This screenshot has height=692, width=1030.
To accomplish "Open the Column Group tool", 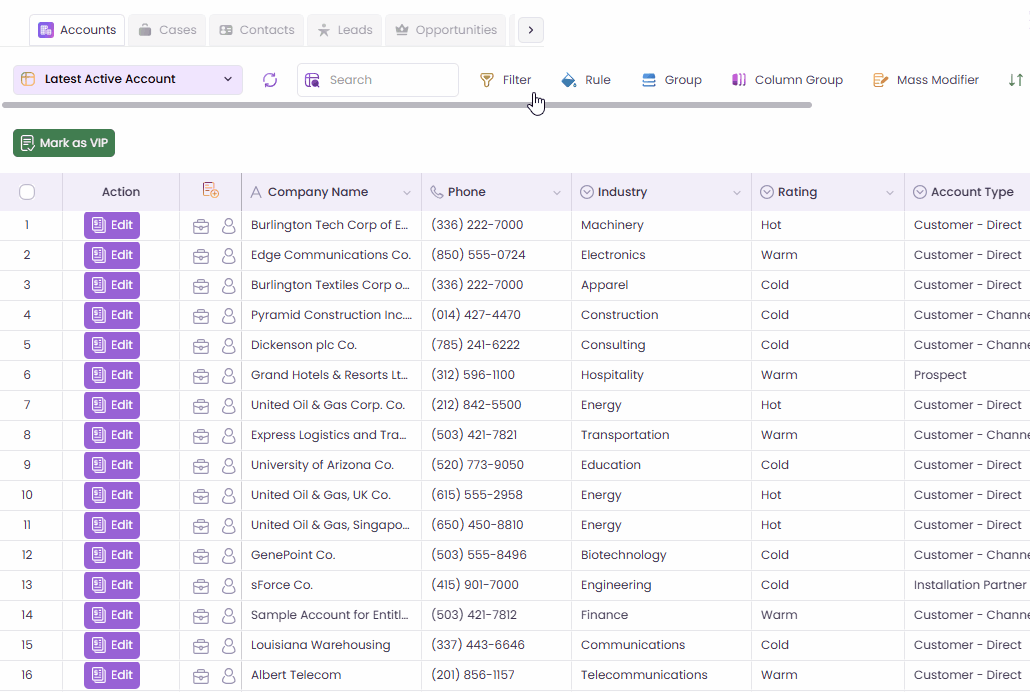I will tap(787, 80).
